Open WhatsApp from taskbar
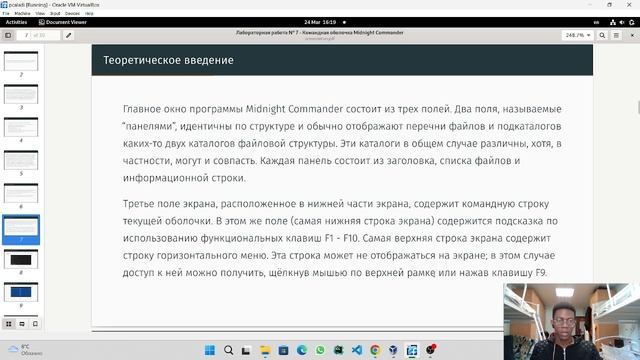This screenshot has width=640, height=360. 320,350
